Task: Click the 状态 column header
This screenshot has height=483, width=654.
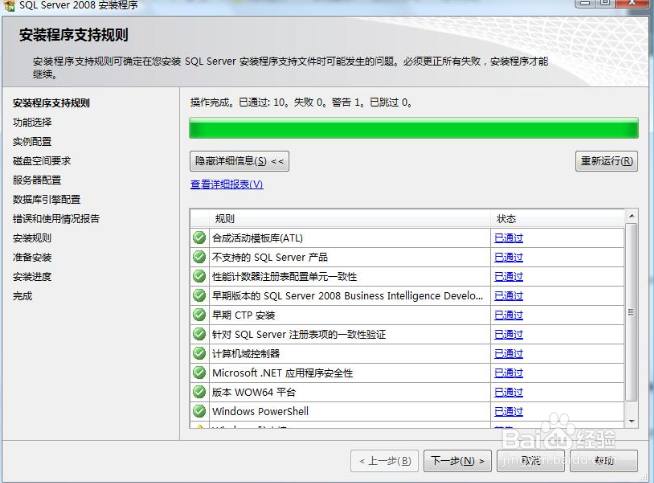Action: pyautogui.click(x=558, y=219)
